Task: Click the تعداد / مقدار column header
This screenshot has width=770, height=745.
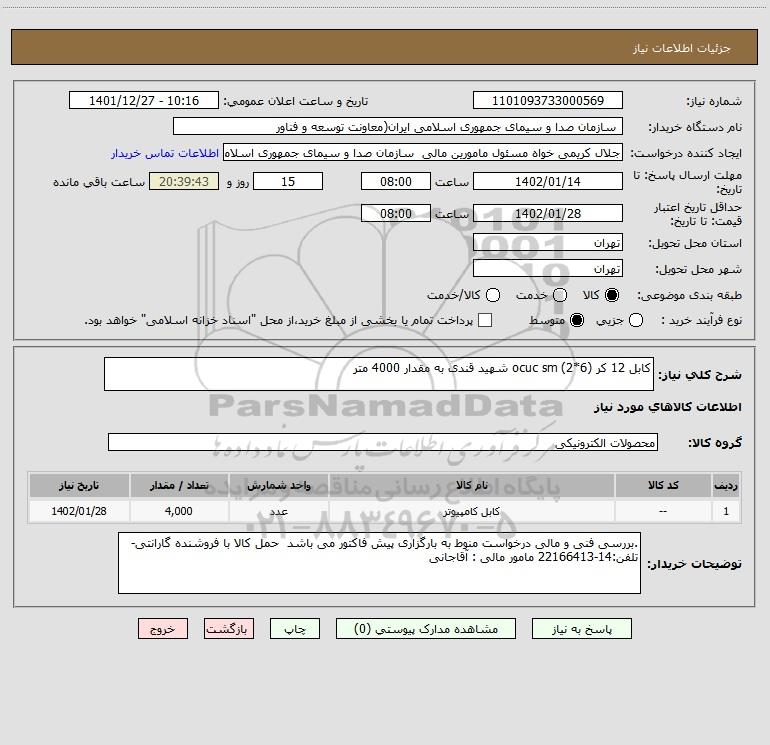Action: (179, 485)
